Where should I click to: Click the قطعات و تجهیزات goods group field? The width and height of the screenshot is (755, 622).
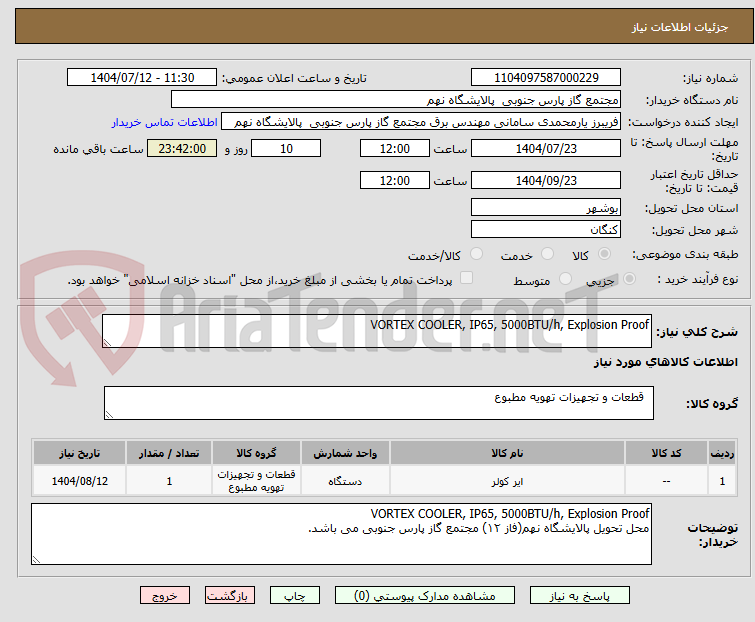(378, 403)
